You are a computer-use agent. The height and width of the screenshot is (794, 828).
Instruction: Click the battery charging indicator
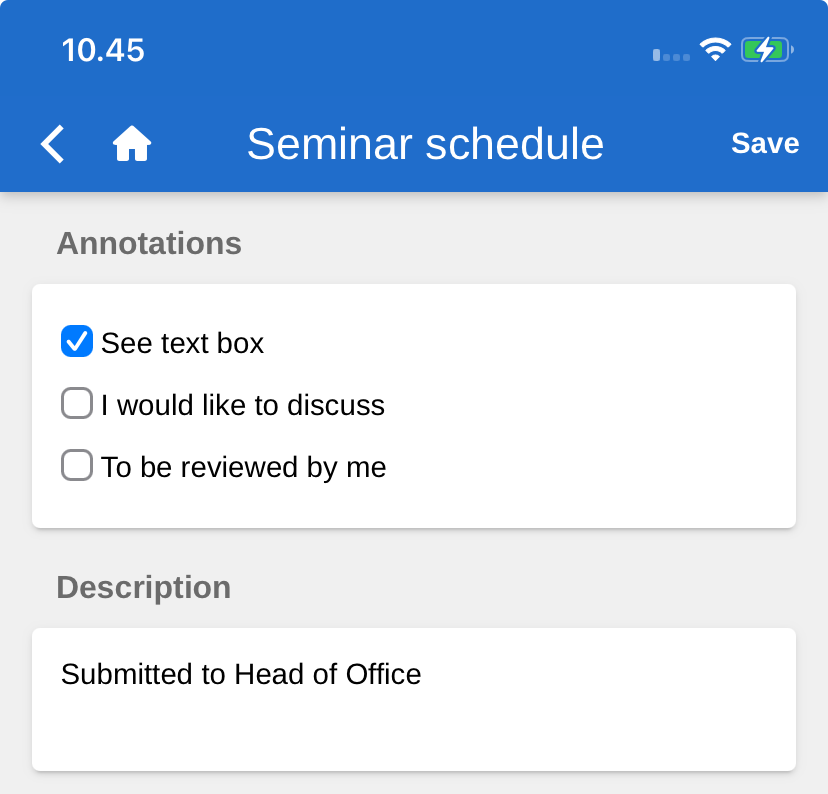click(x=766, y=49)
